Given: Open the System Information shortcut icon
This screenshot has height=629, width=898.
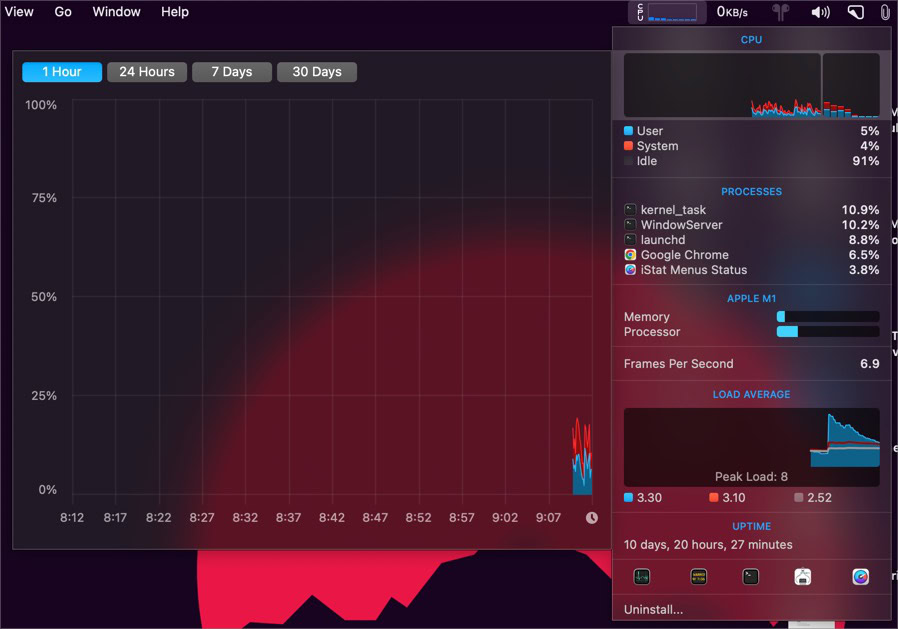Looking at the screenshot, I should (803, 577).
